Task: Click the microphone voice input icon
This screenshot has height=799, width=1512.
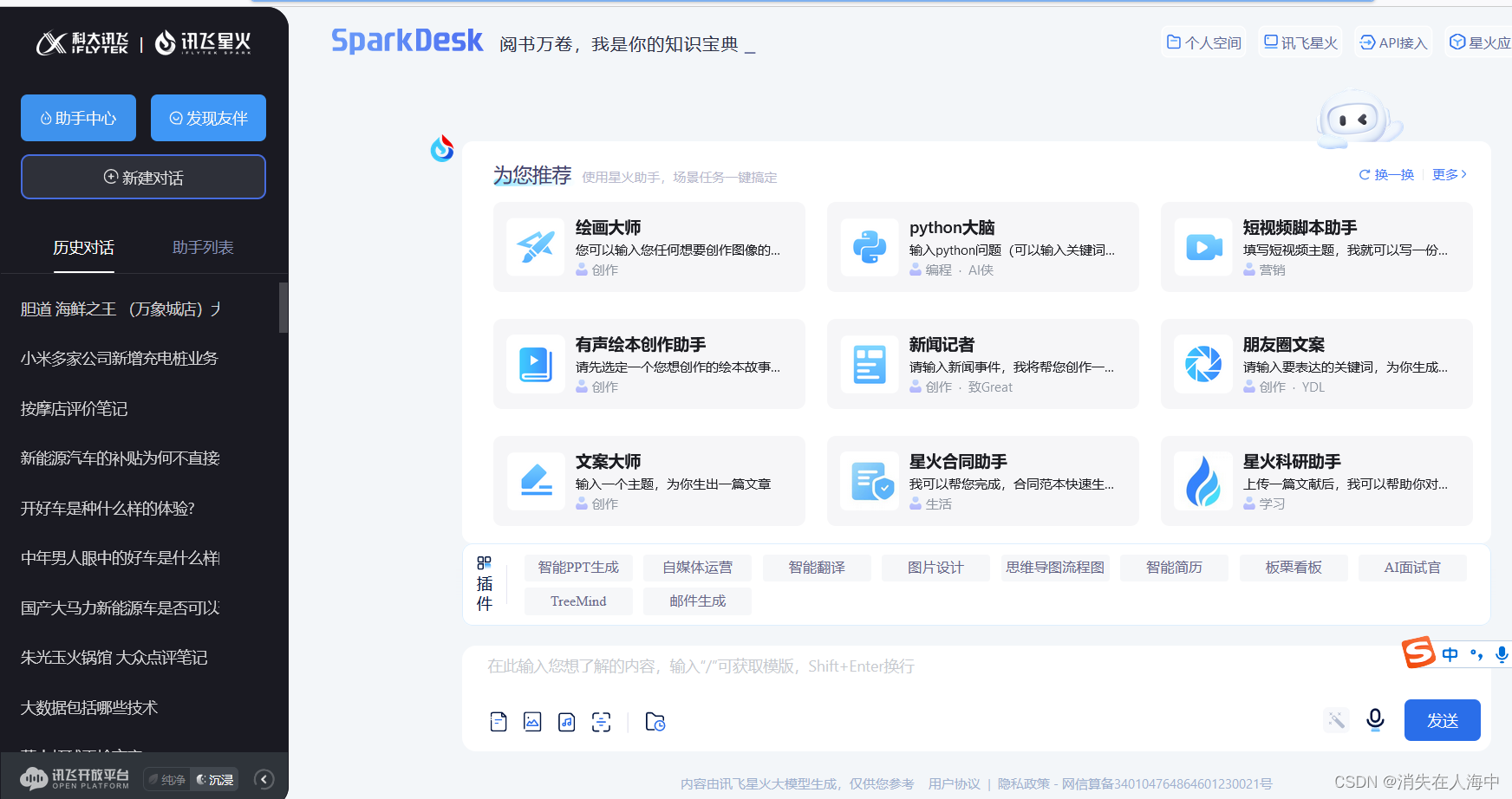Action: (x=1375, y=719)
